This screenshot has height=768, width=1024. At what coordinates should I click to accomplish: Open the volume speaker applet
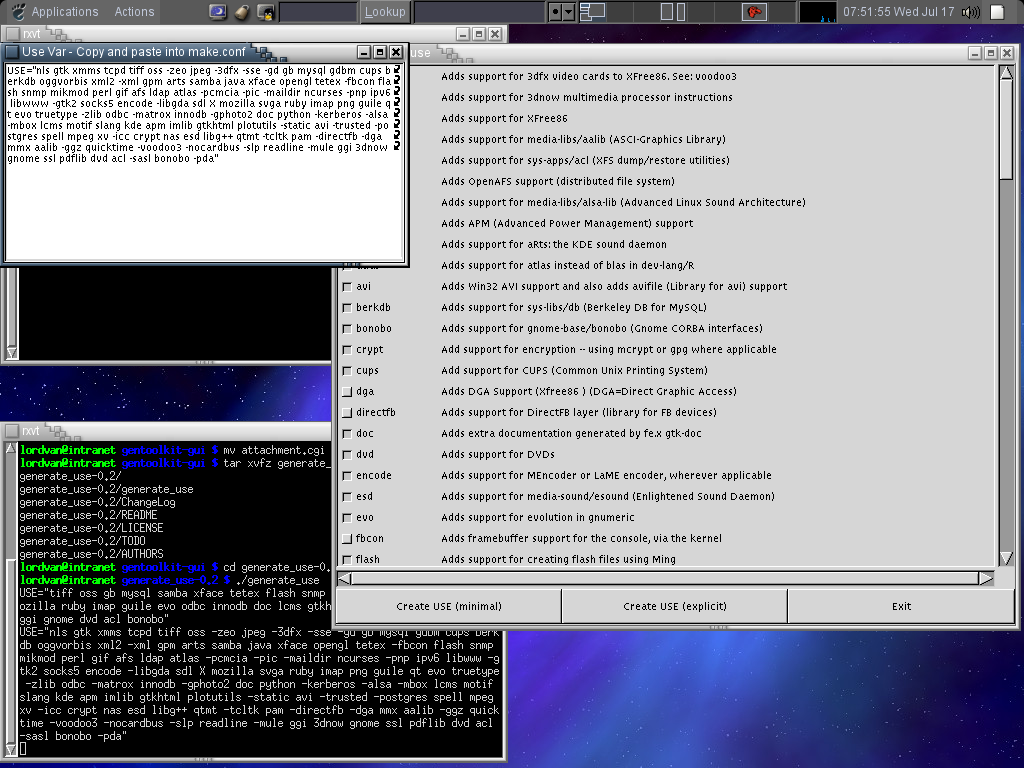pyautogui.click(x=969, y=12)
